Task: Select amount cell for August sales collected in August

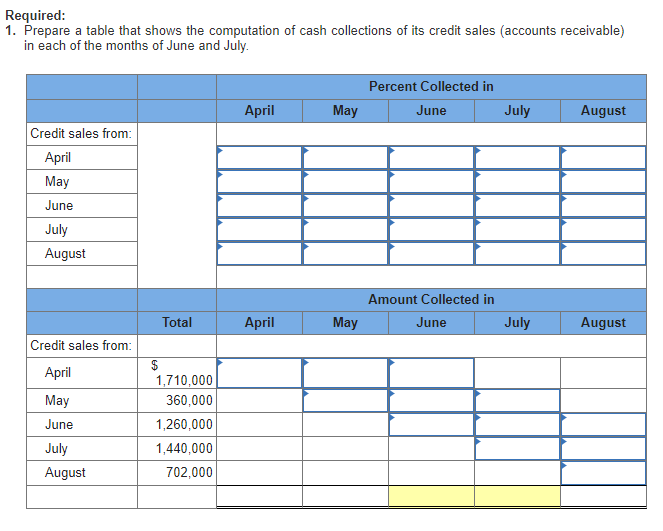Action: 603,473
